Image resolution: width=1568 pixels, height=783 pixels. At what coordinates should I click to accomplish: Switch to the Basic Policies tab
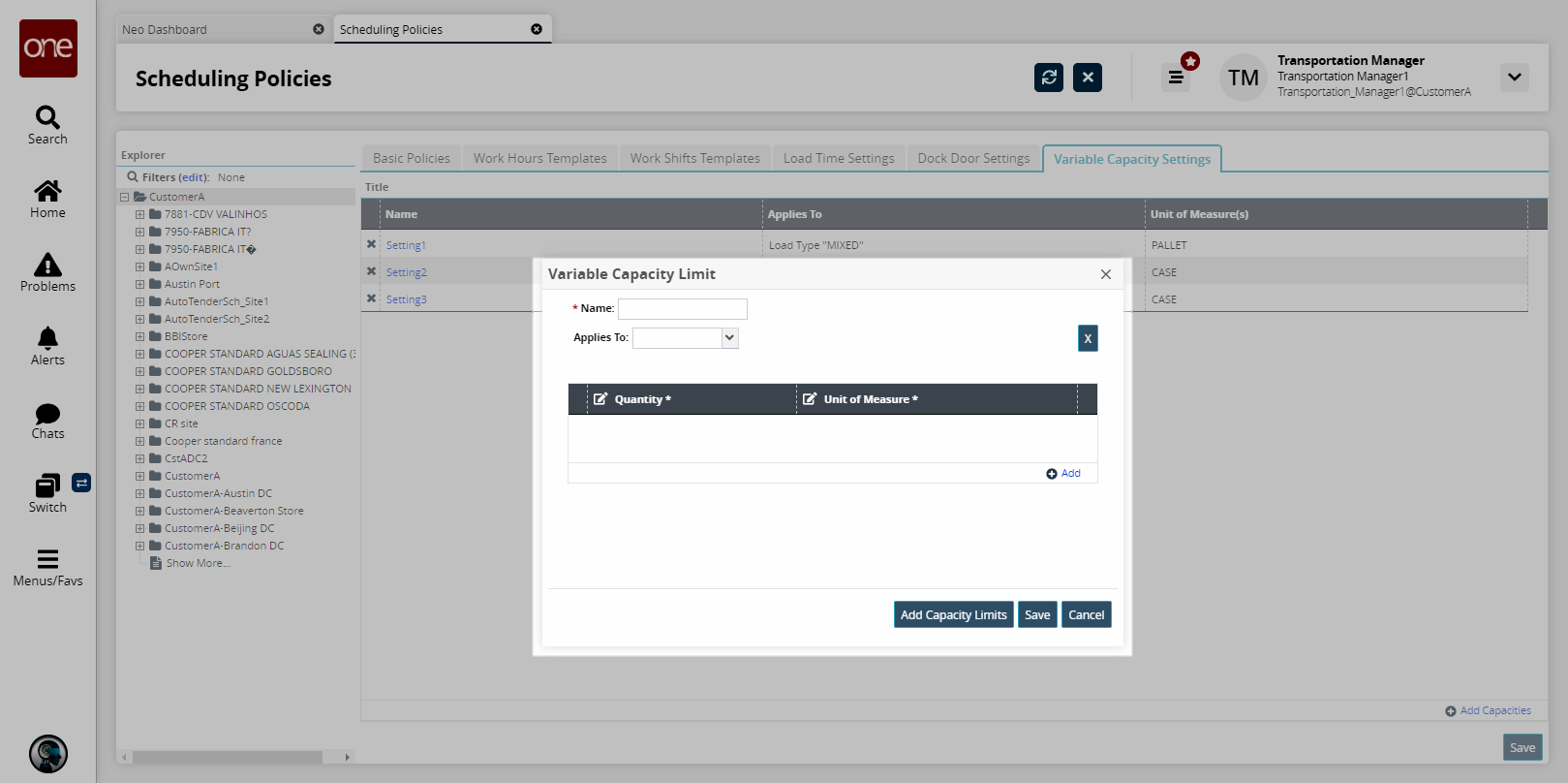[412, 158]
